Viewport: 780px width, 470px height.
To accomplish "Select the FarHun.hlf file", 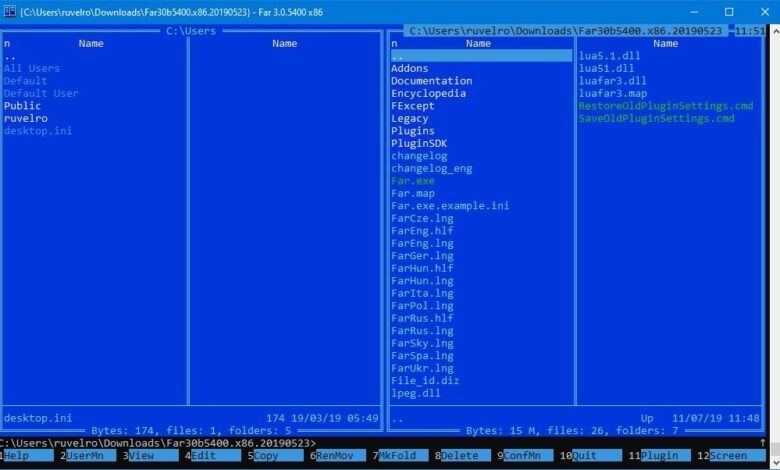I will pos(422,268).
